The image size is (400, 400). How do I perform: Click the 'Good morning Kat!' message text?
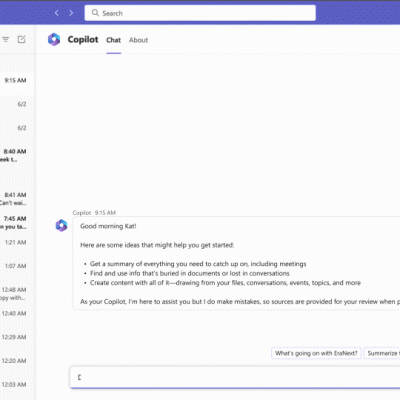[x=108, y=226]
